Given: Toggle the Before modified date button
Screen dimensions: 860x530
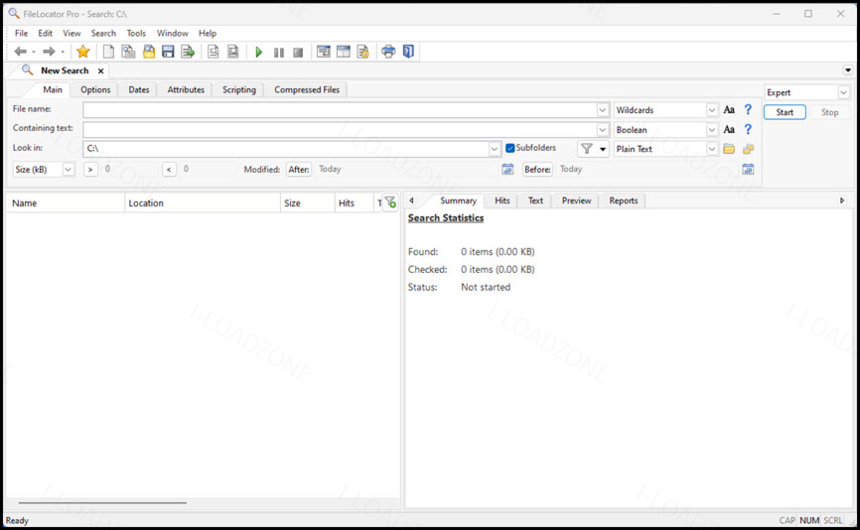Looking at the screenshot, I should tap(538, 170).
